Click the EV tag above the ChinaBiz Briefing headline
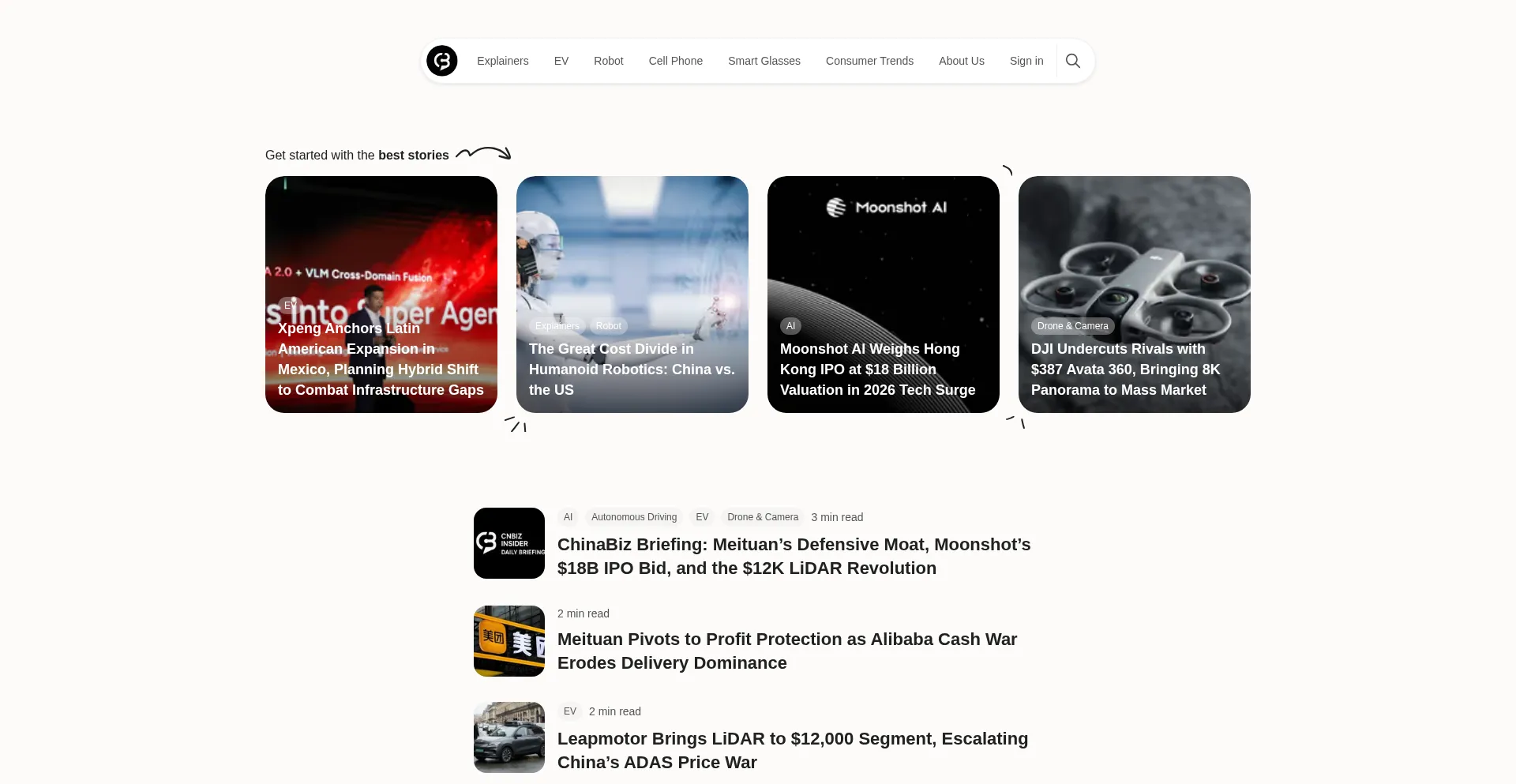This screenshot has width=1516, height=784. tap(702, 517)
